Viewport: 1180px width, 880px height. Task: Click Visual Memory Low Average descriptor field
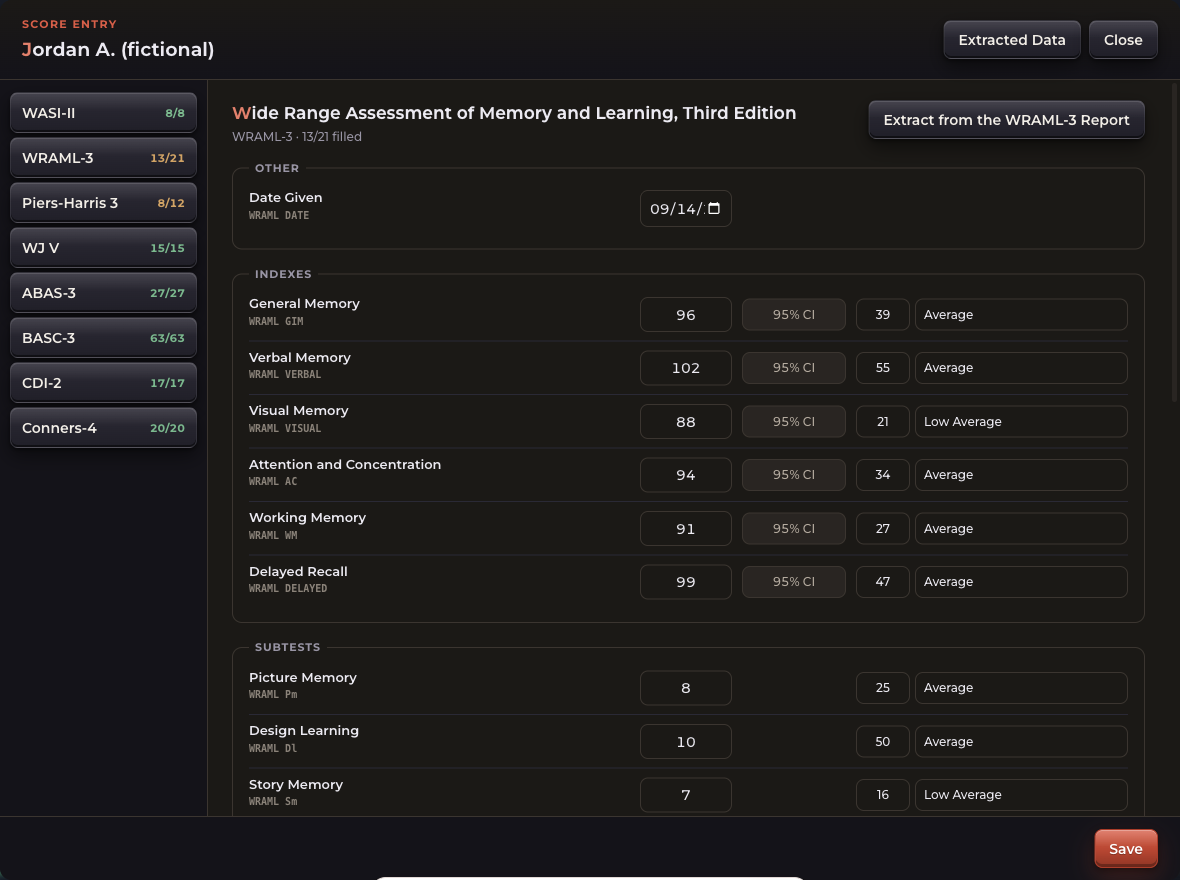[x=1020, y=422]
